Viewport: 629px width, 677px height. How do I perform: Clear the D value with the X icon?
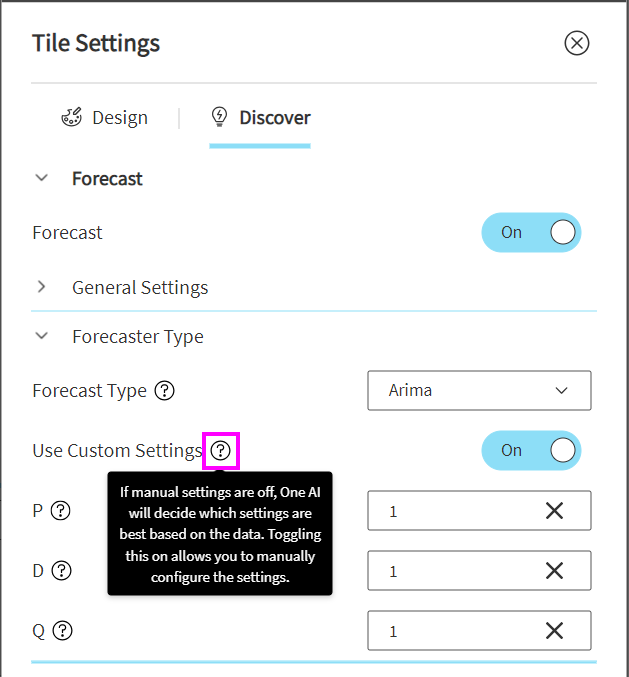click(554, 571)
